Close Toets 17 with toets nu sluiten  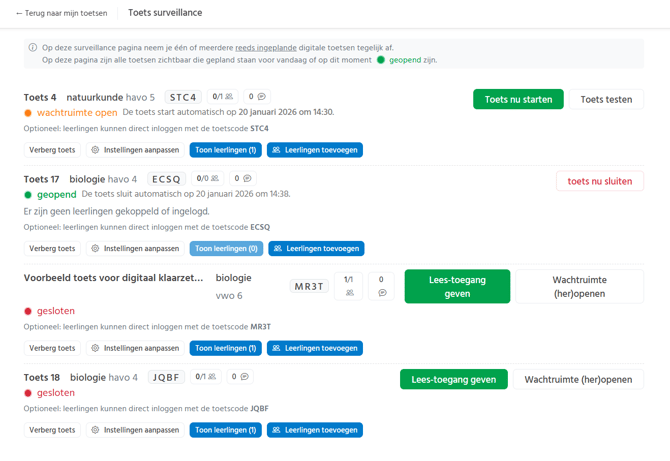[599, 181]
